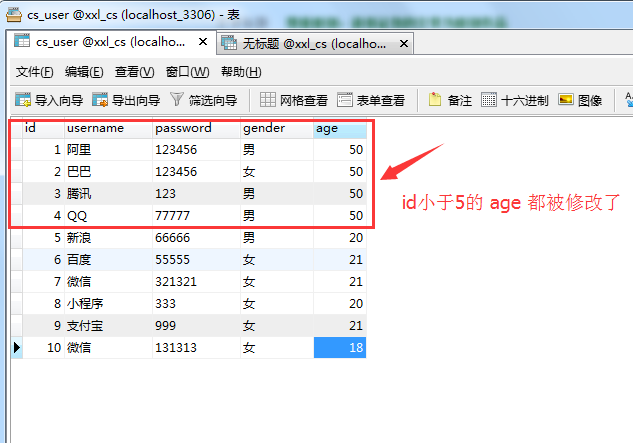This screenshot has width=633, height=443.
Task: Select the row indicator arrow of row 10
Action: (x=17, y=347)
